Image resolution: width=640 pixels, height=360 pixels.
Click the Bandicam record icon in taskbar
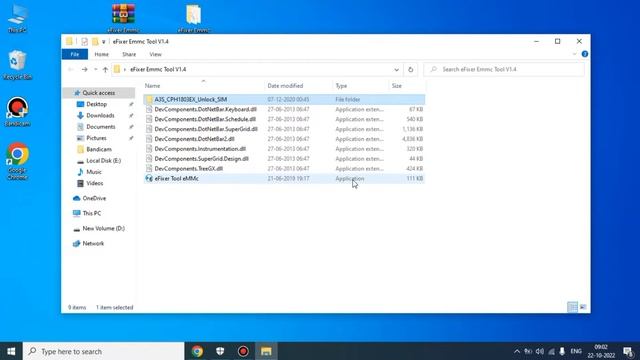[243, 351]
